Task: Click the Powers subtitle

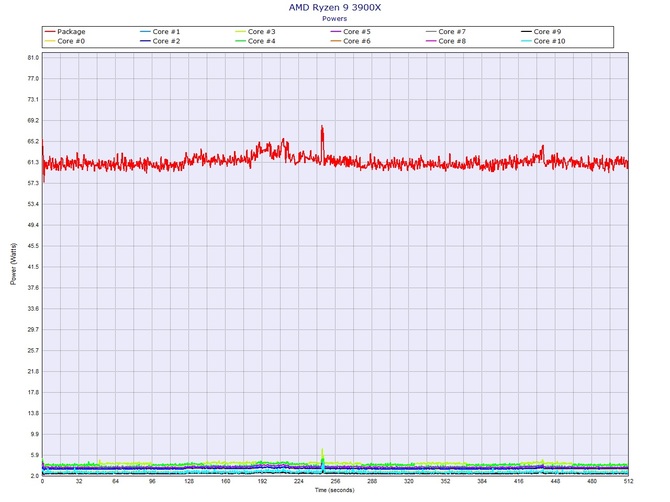Action: point(335,18)
